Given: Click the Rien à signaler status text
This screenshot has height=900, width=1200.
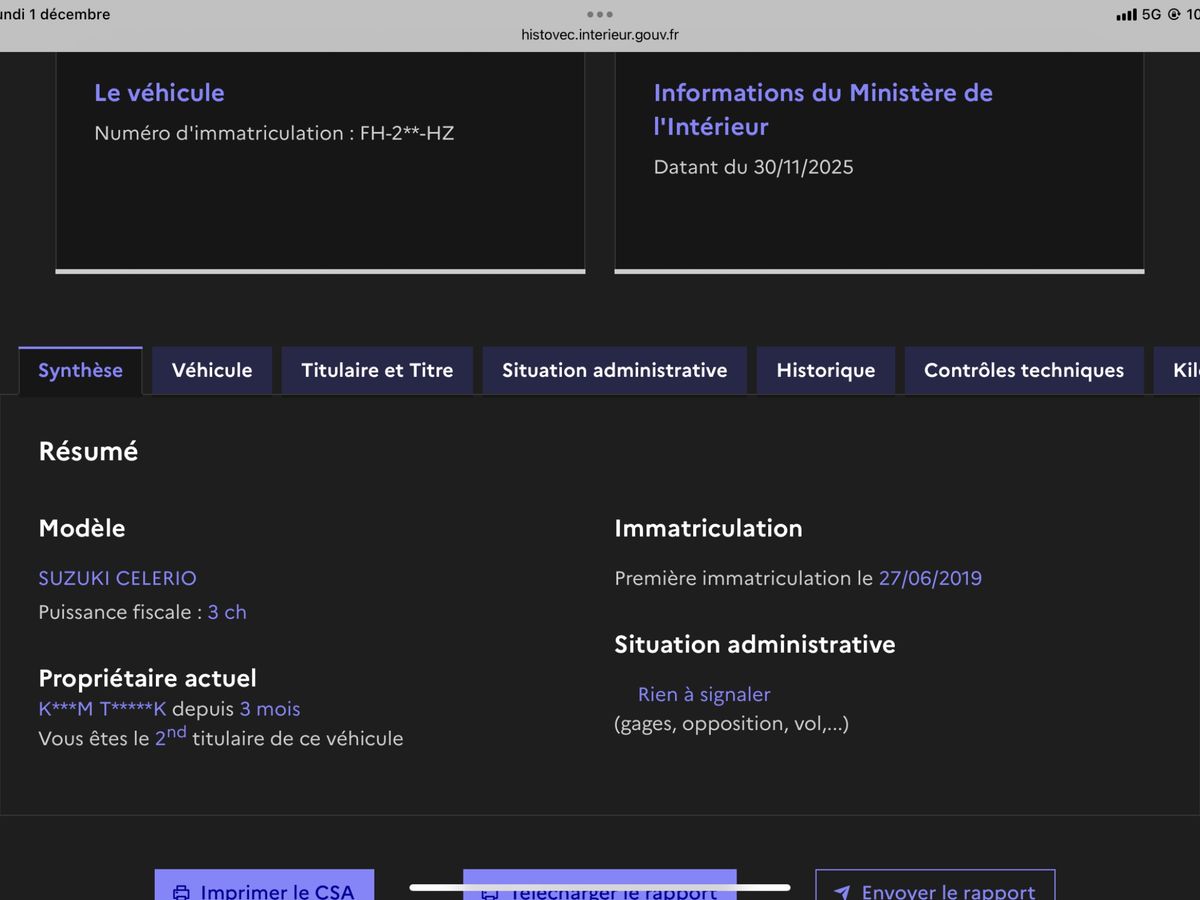Looking at the screenshot, I should point(704,694).
